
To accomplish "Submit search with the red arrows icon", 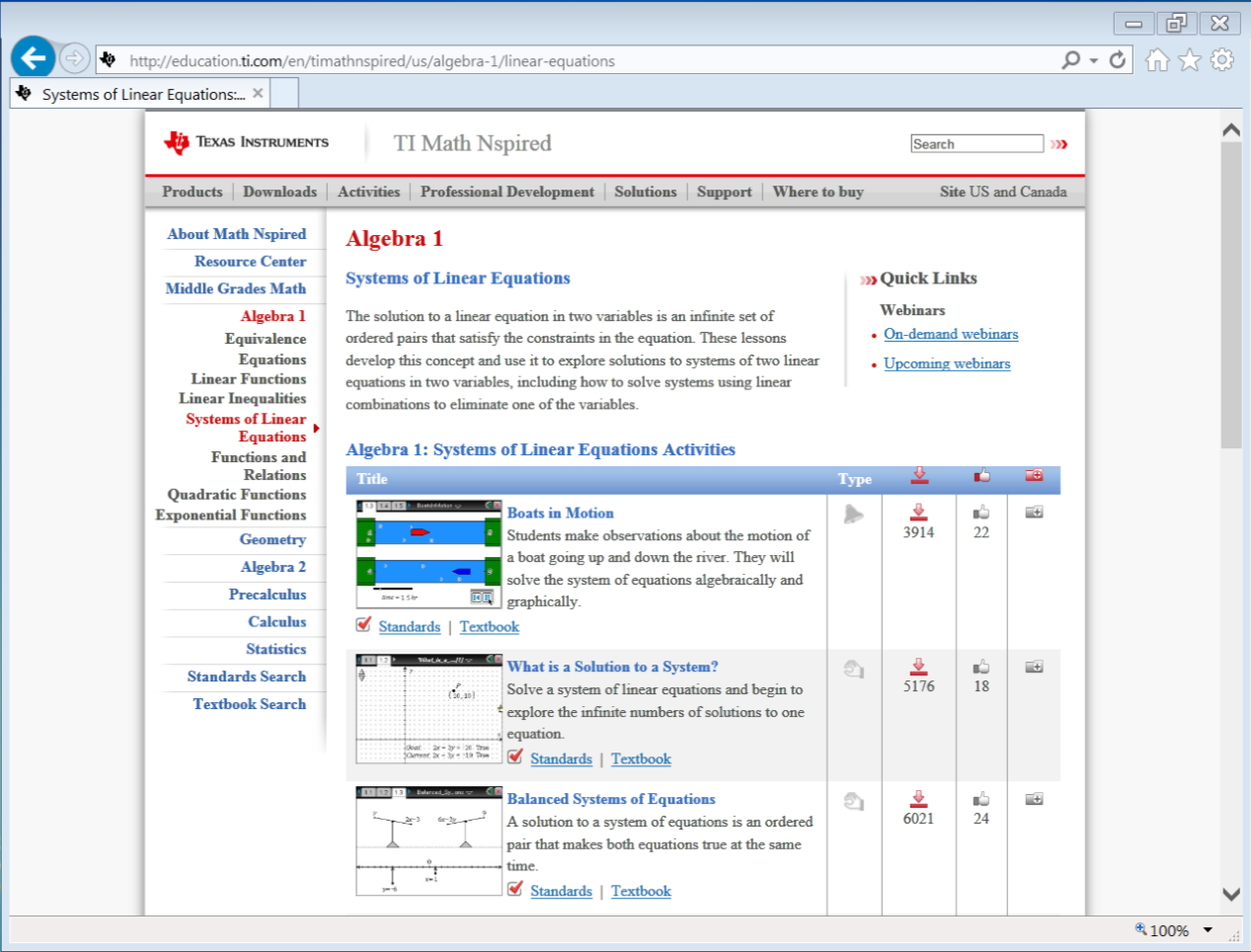I will [x=1059, y=144].
